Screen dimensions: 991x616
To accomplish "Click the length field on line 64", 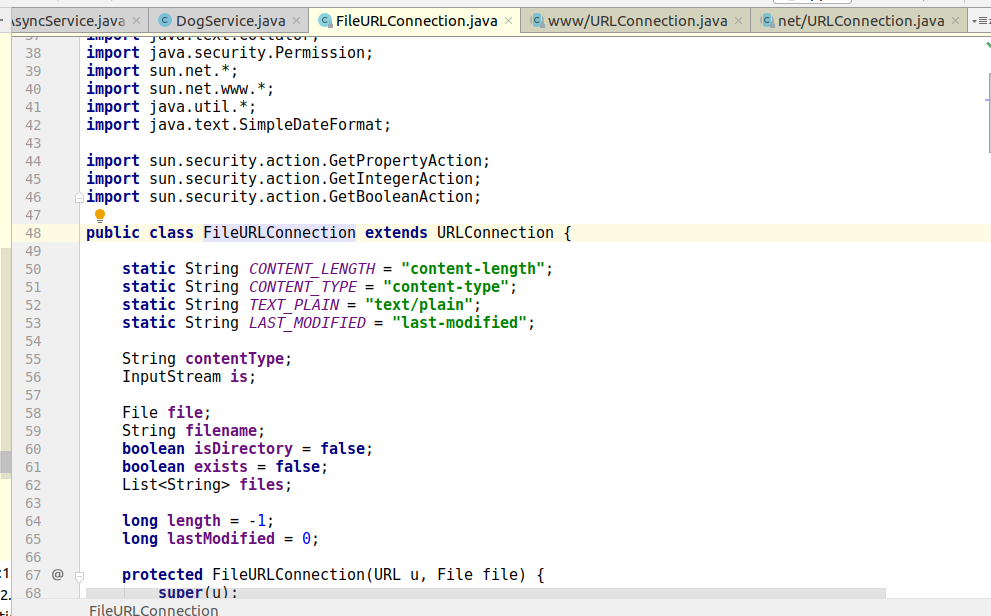I will coord(194,521).
